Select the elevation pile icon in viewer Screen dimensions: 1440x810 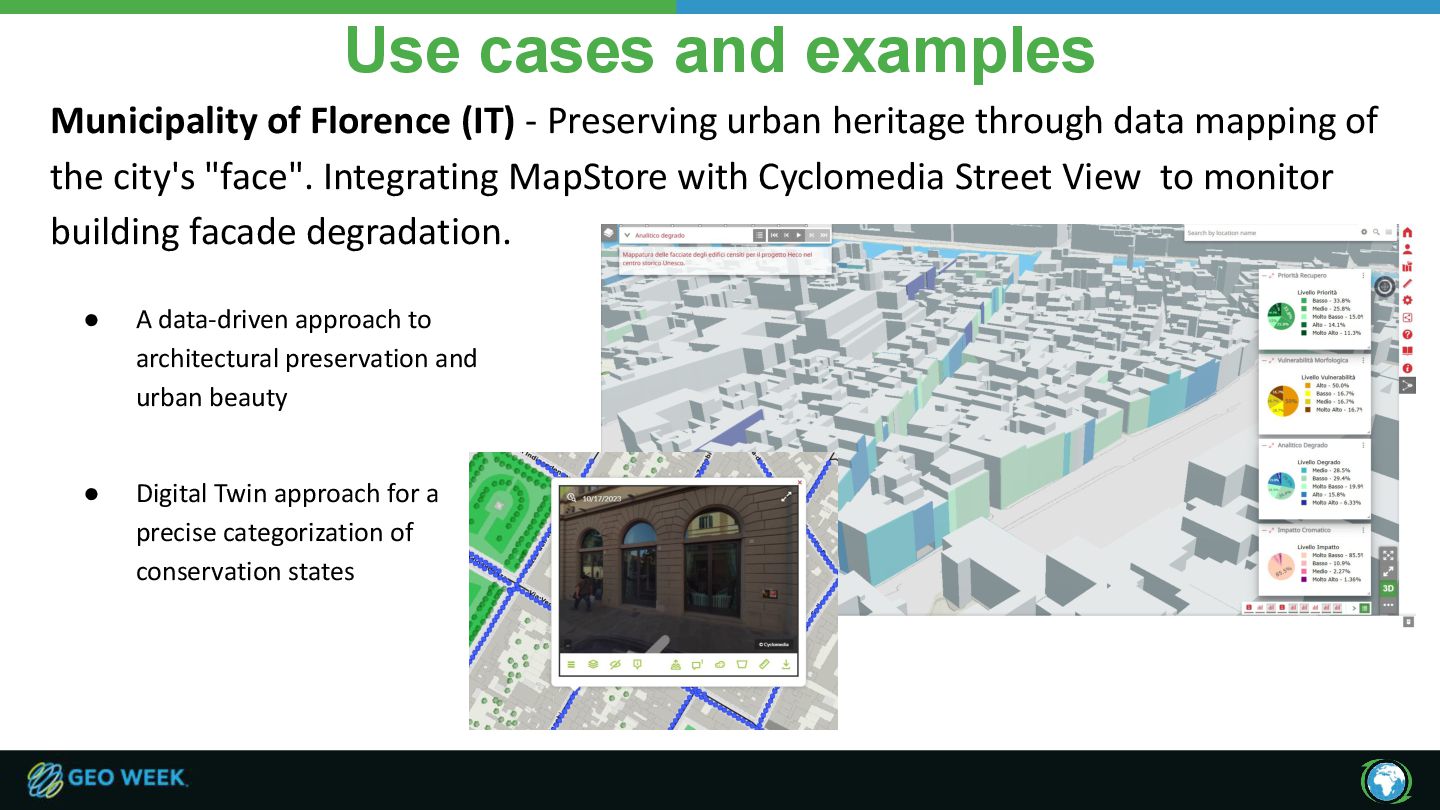[676, 665]
